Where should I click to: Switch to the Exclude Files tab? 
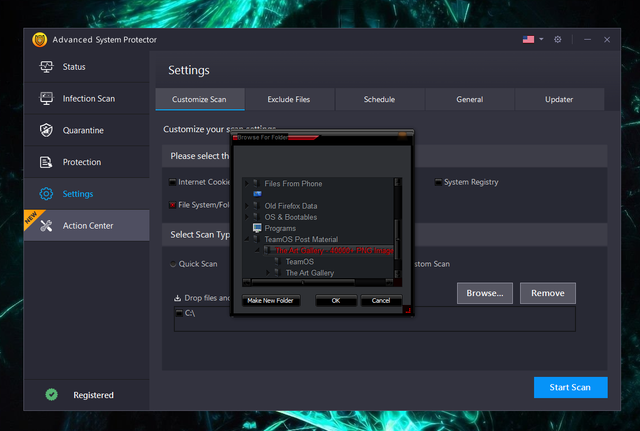pyautogui.click(x=289, y=99)
